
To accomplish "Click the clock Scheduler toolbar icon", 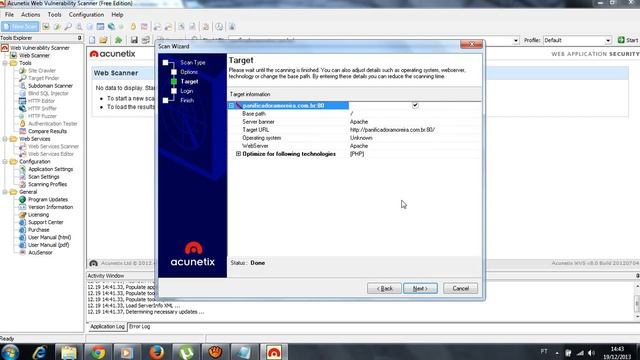I will (x=219, y=27).
